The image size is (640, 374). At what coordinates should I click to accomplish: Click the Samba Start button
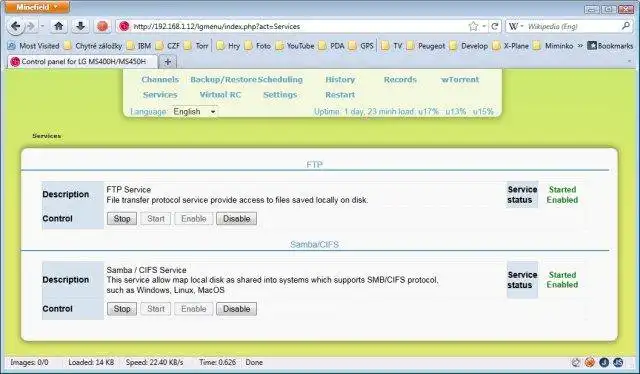point(156,309)
